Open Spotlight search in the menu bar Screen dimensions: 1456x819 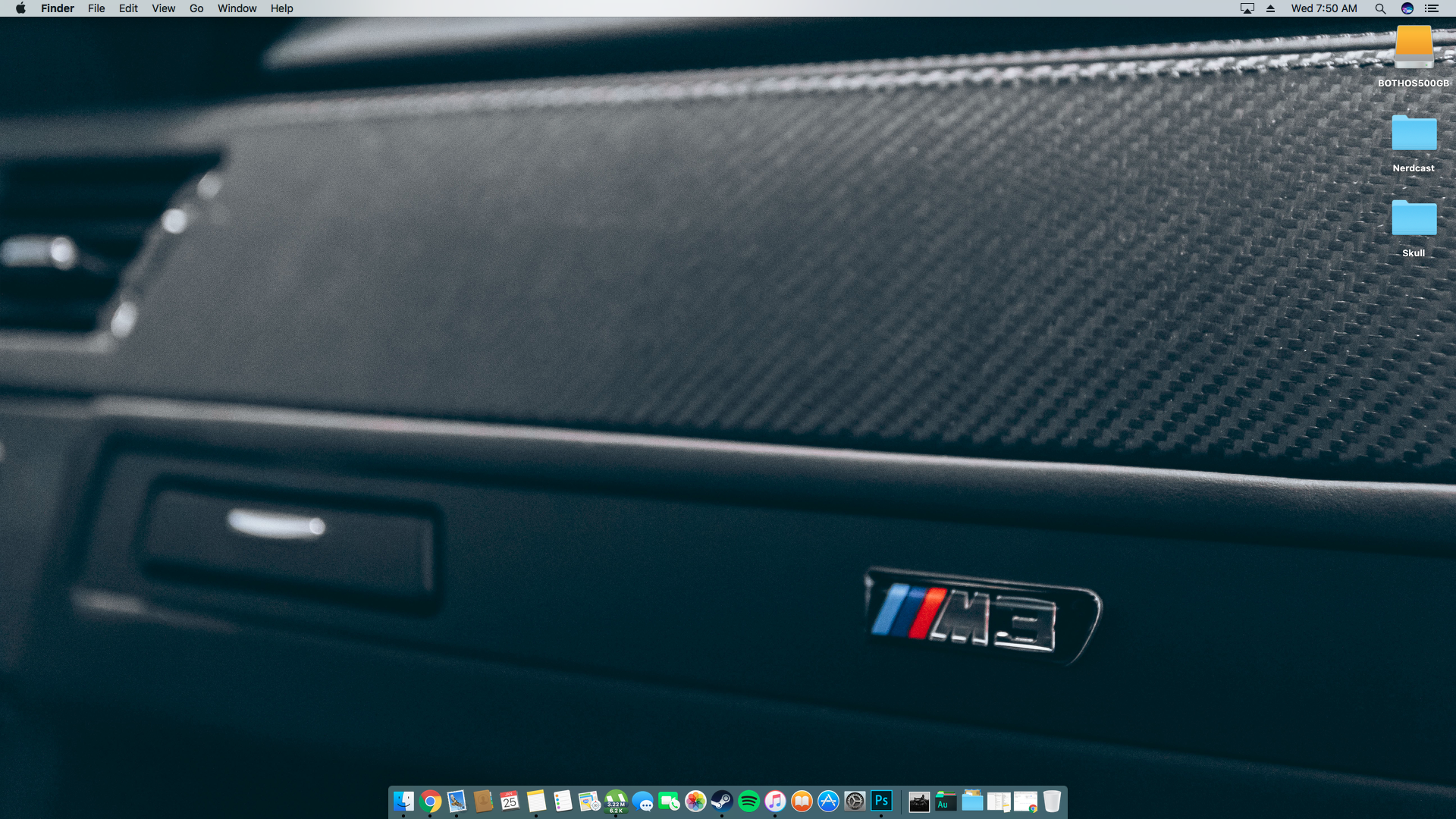1380,8
